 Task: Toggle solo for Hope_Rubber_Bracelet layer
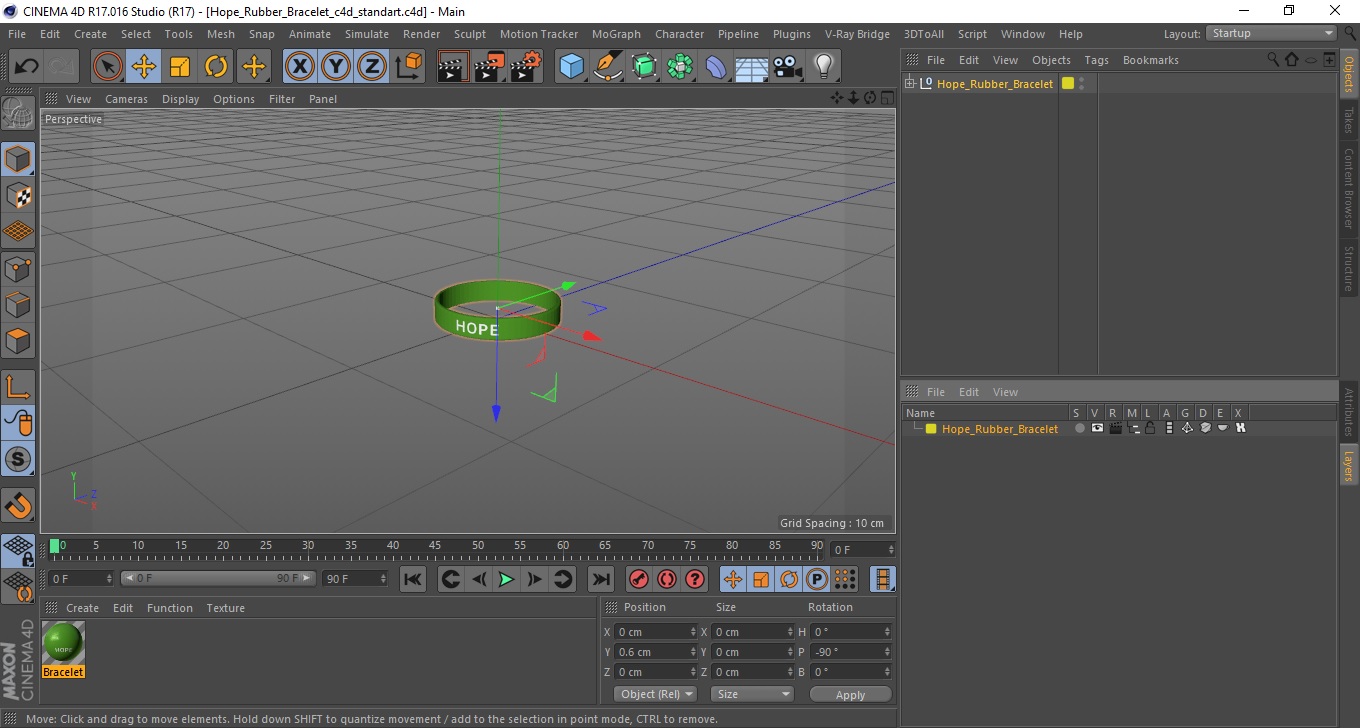[1079, 428]
